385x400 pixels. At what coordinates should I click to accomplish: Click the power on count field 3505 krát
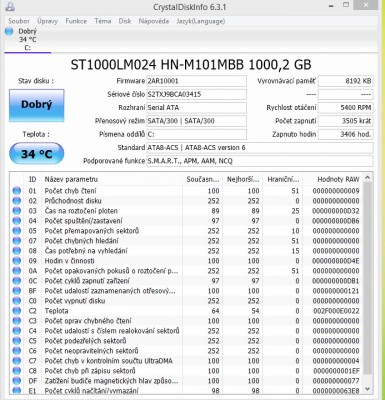346,121
